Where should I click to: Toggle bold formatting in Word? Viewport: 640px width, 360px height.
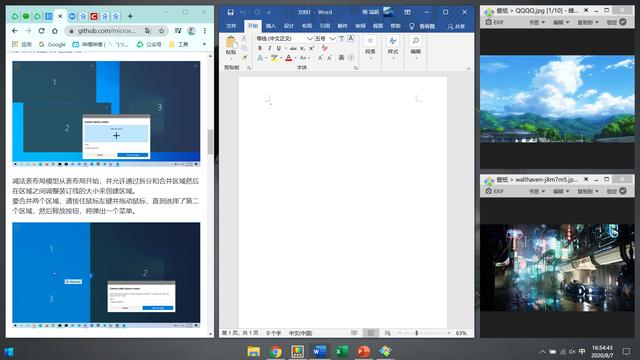[260, 48]
